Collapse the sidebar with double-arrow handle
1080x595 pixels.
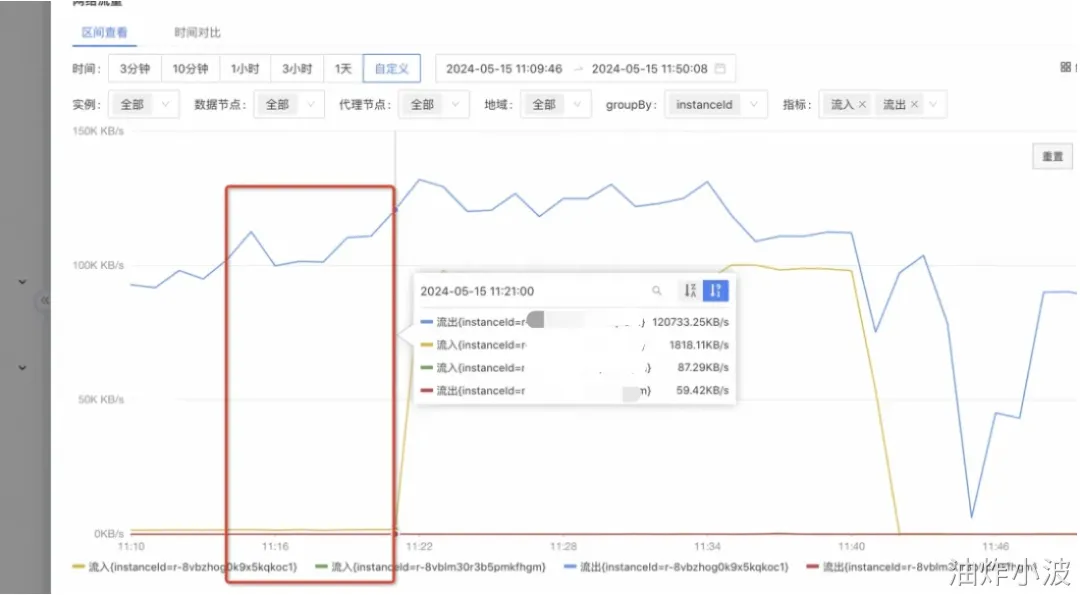tap(45, 300)
